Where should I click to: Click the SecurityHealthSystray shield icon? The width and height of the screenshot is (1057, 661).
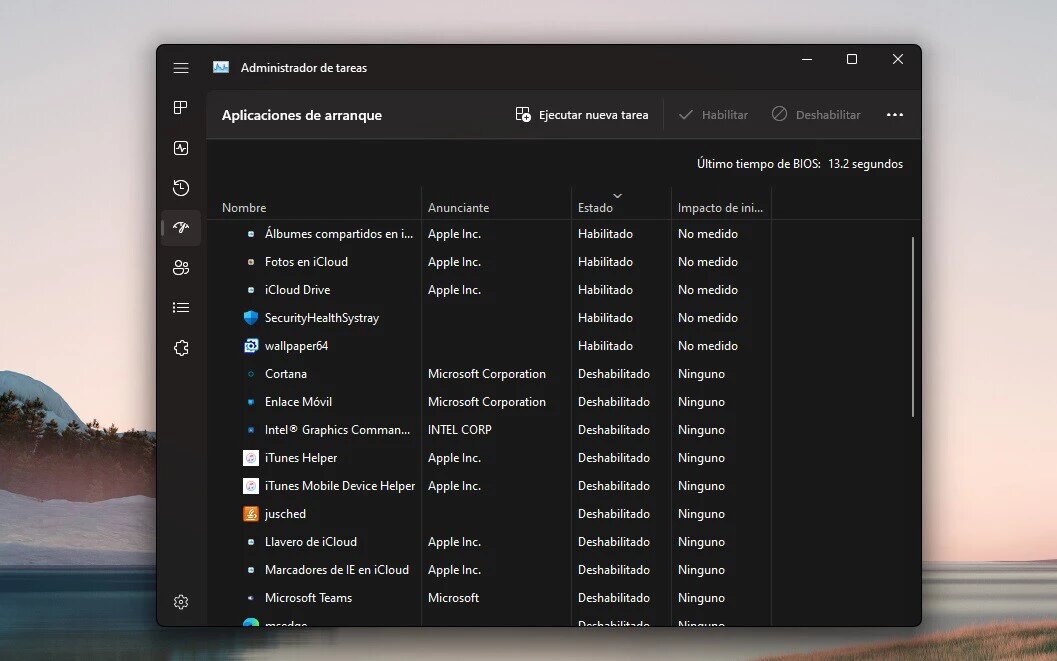(251, 318)
